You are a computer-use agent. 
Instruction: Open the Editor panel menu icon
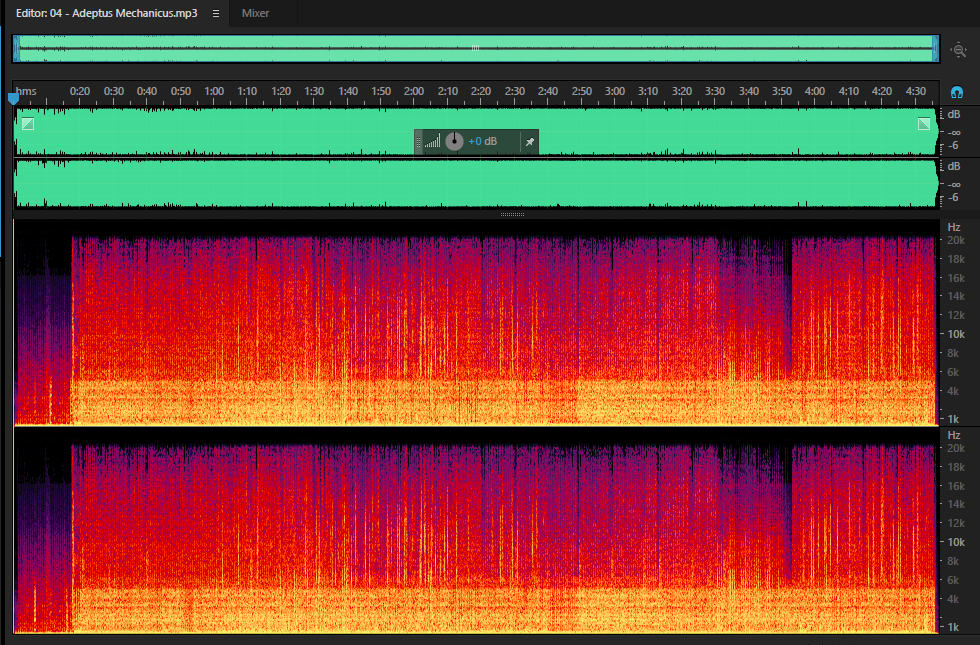click(216, 14)
